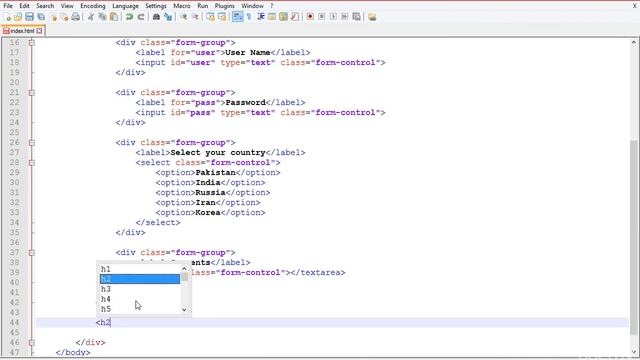Screen dimensions: 640x360
Task: Collapse the fold marker at line 37
Action: coord(32,253)
